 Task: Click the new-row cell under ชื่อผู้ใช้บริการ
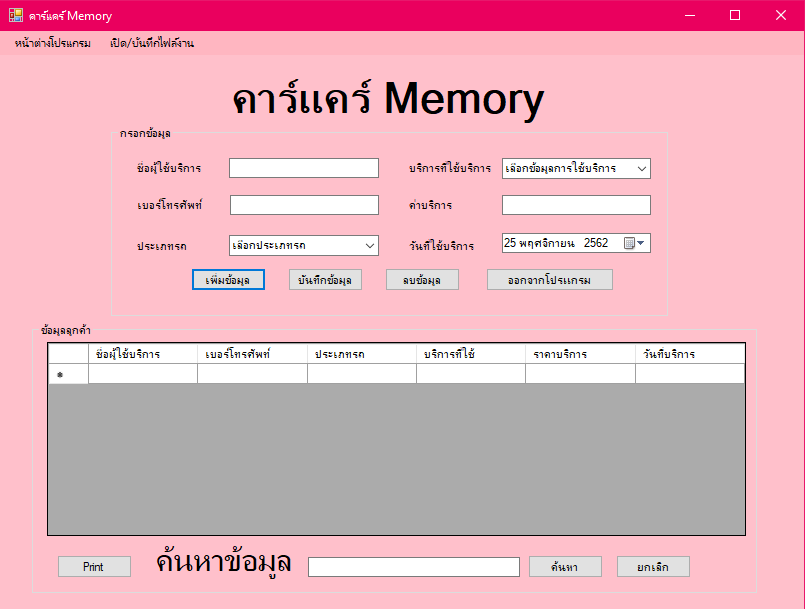143,374
